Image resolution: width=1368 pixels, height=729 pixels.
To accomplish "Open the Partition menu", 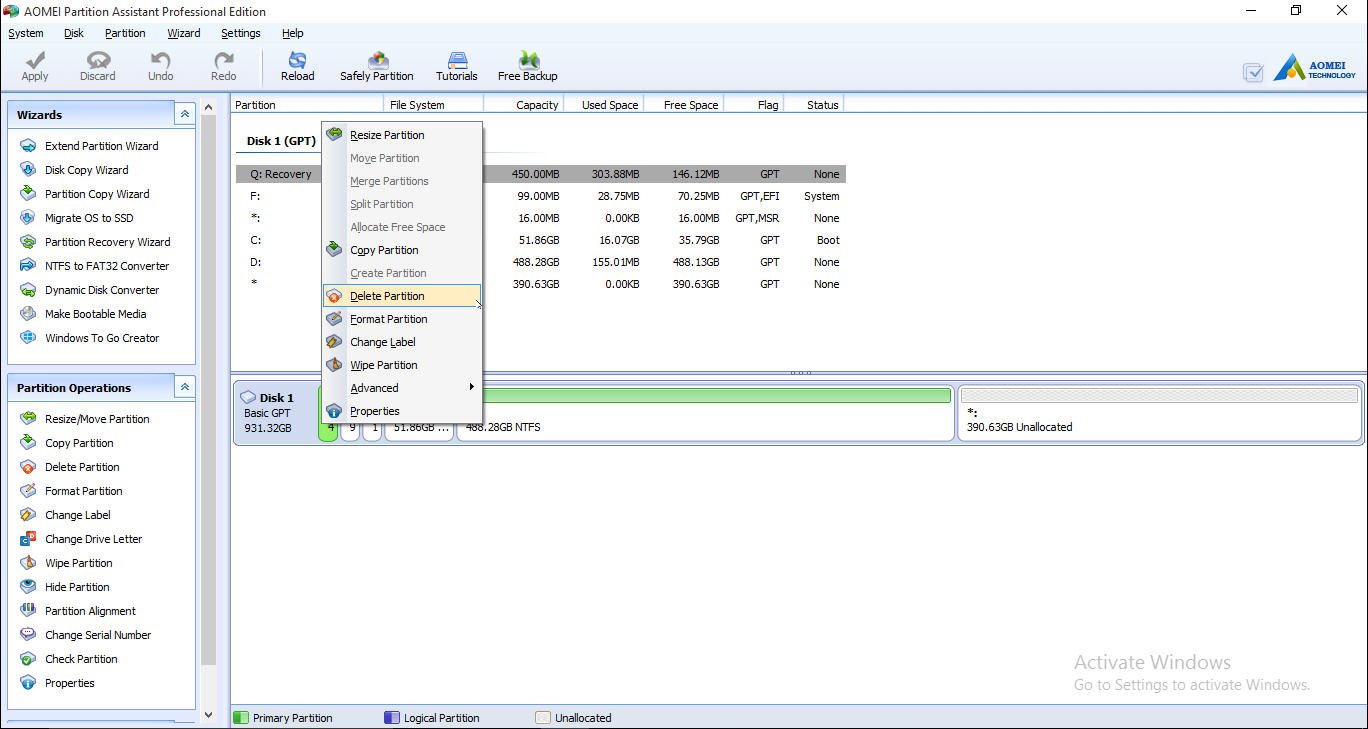I will pos(125,33).
